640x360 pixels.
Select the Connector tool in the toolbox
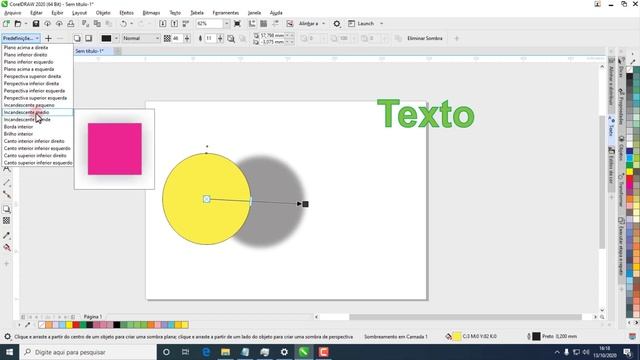pos(7,195)
